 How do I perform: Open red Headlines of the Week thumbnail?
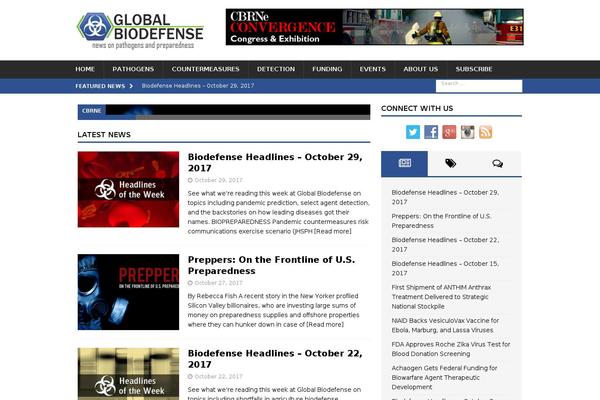click(128, 189)
